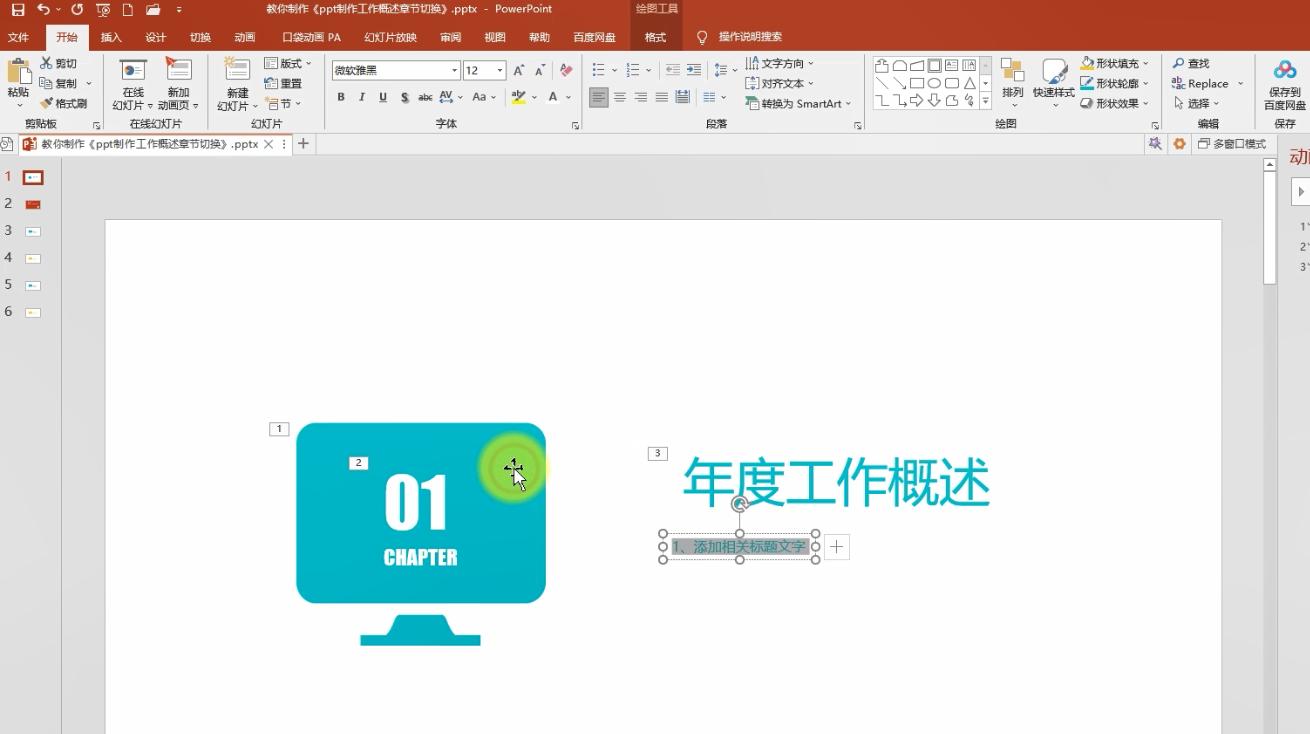Open the font name dropdown
The image size is (1310, 734).
coord(455,70)
